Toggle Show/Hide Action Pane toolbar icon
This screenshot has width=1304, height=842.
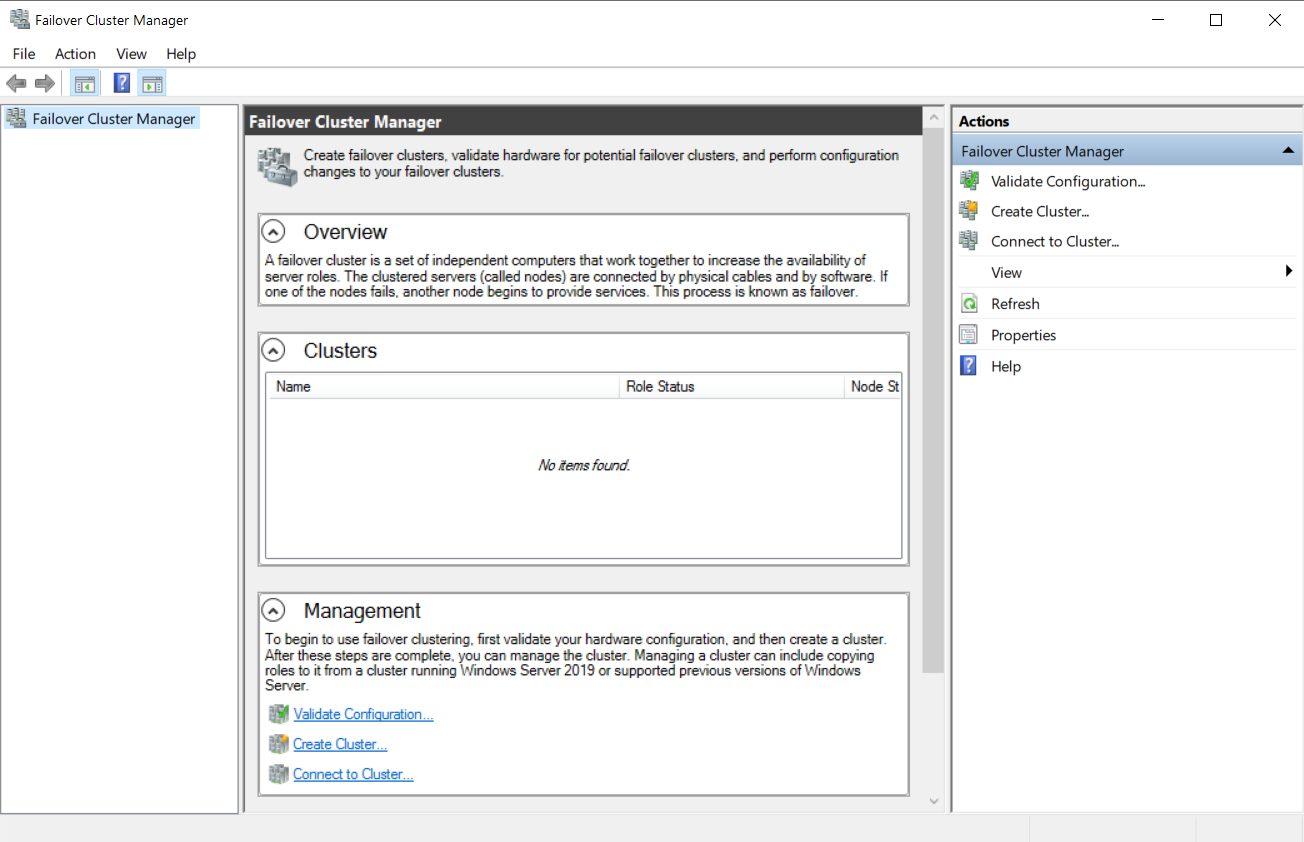click(x=152, y=83)
